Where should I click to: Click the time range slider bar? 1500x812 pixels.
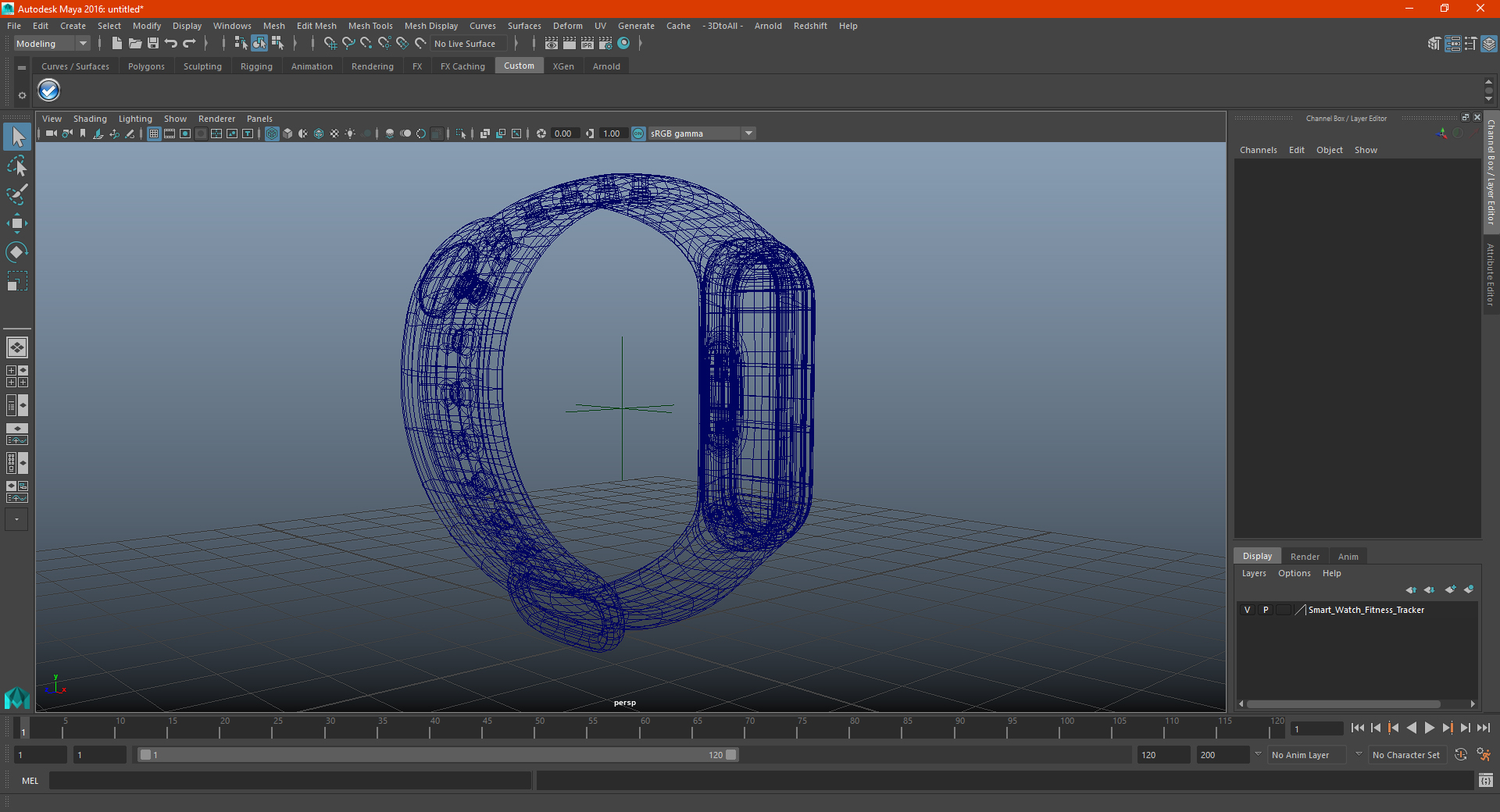coord(437,755)
